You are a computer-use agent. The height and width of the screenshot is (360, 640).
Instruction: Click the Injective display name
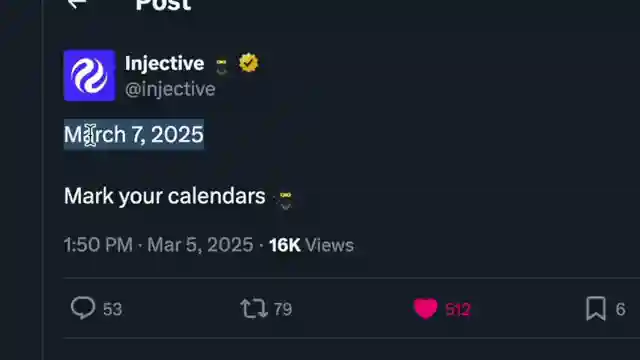[x=164, y=64]
